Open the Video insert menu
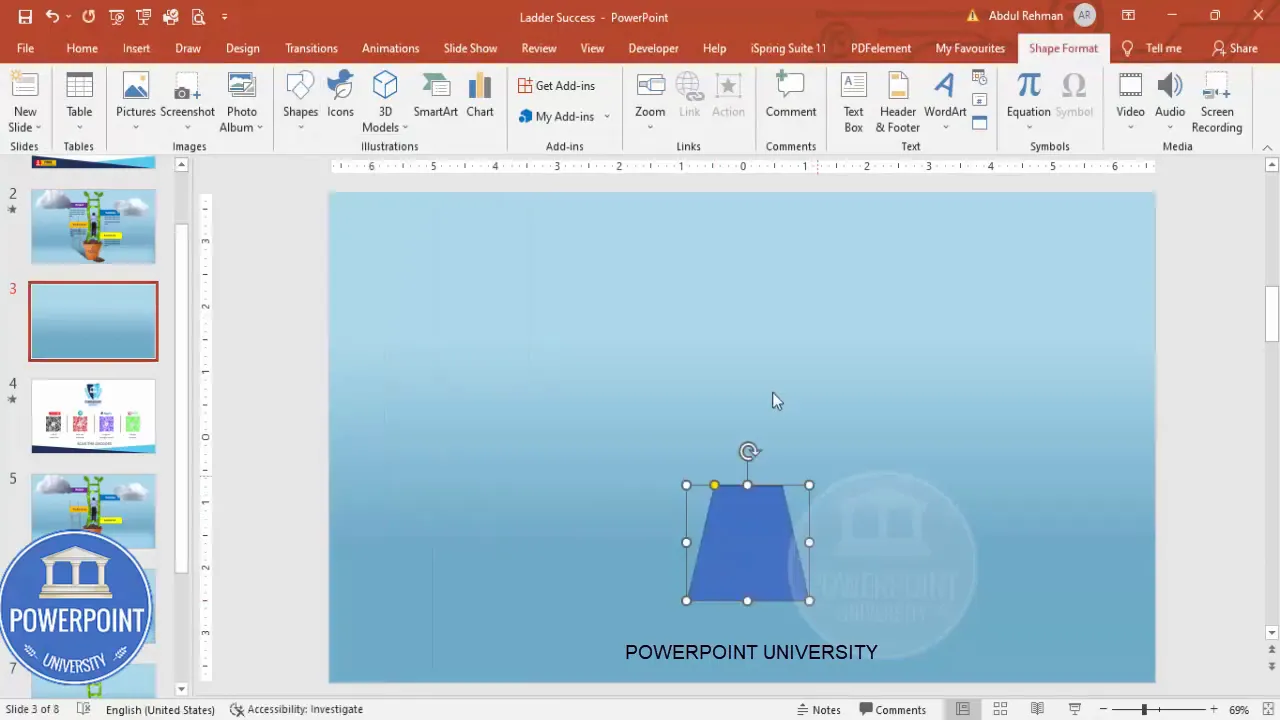The image size is (1280, 720). tap(1130, 102)
